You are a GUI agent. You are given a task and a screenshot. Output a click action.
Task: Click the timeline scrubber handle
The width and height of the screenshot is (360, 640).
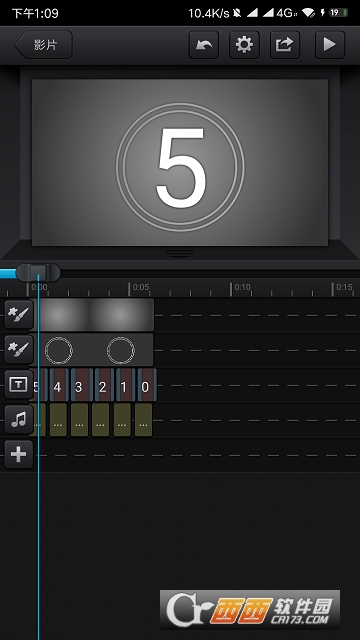[x=38, y=272]
